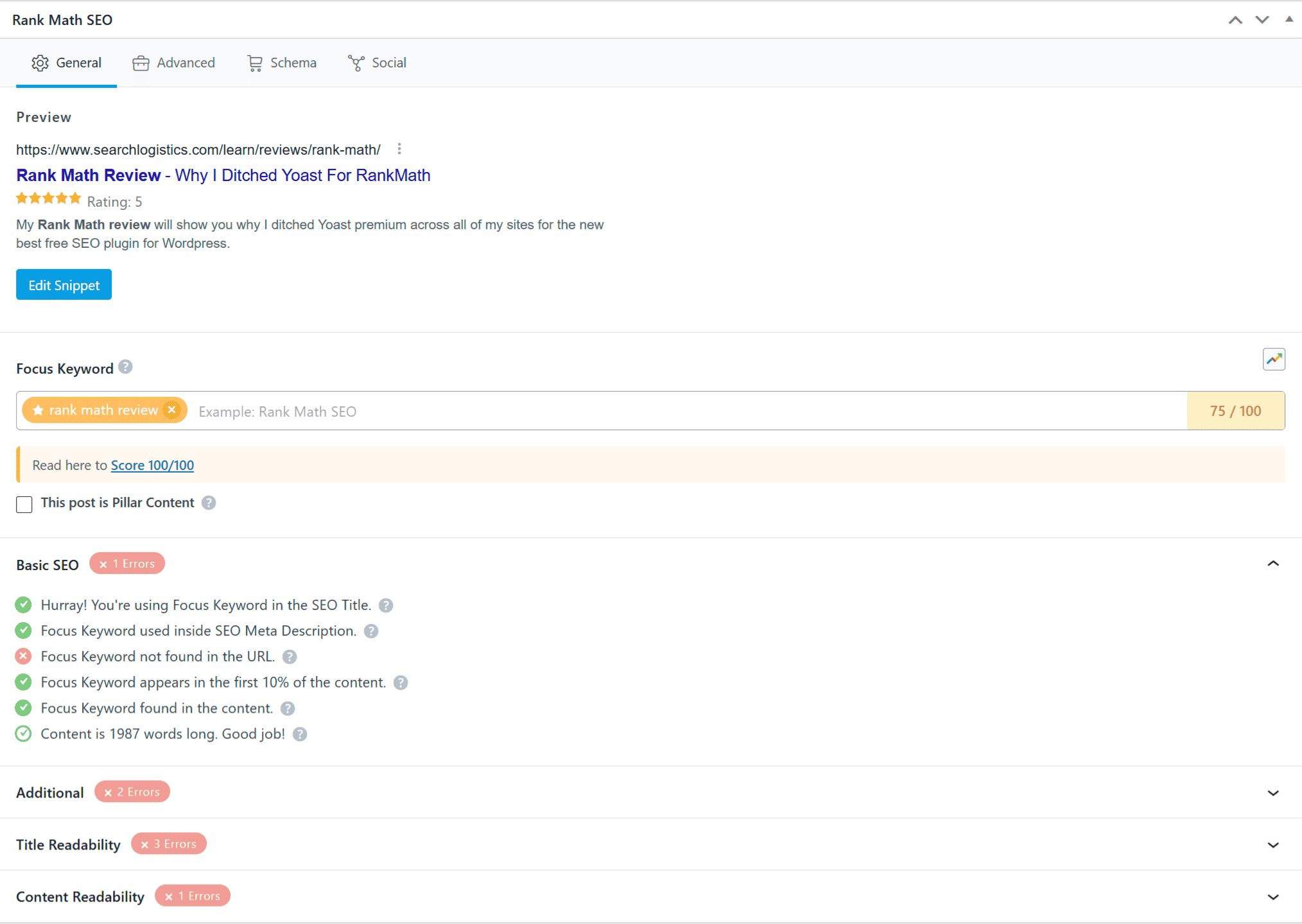1302x924 pixels.
Task: Click the down-arrow navigation icon in the header
Action: (1262, 19)
